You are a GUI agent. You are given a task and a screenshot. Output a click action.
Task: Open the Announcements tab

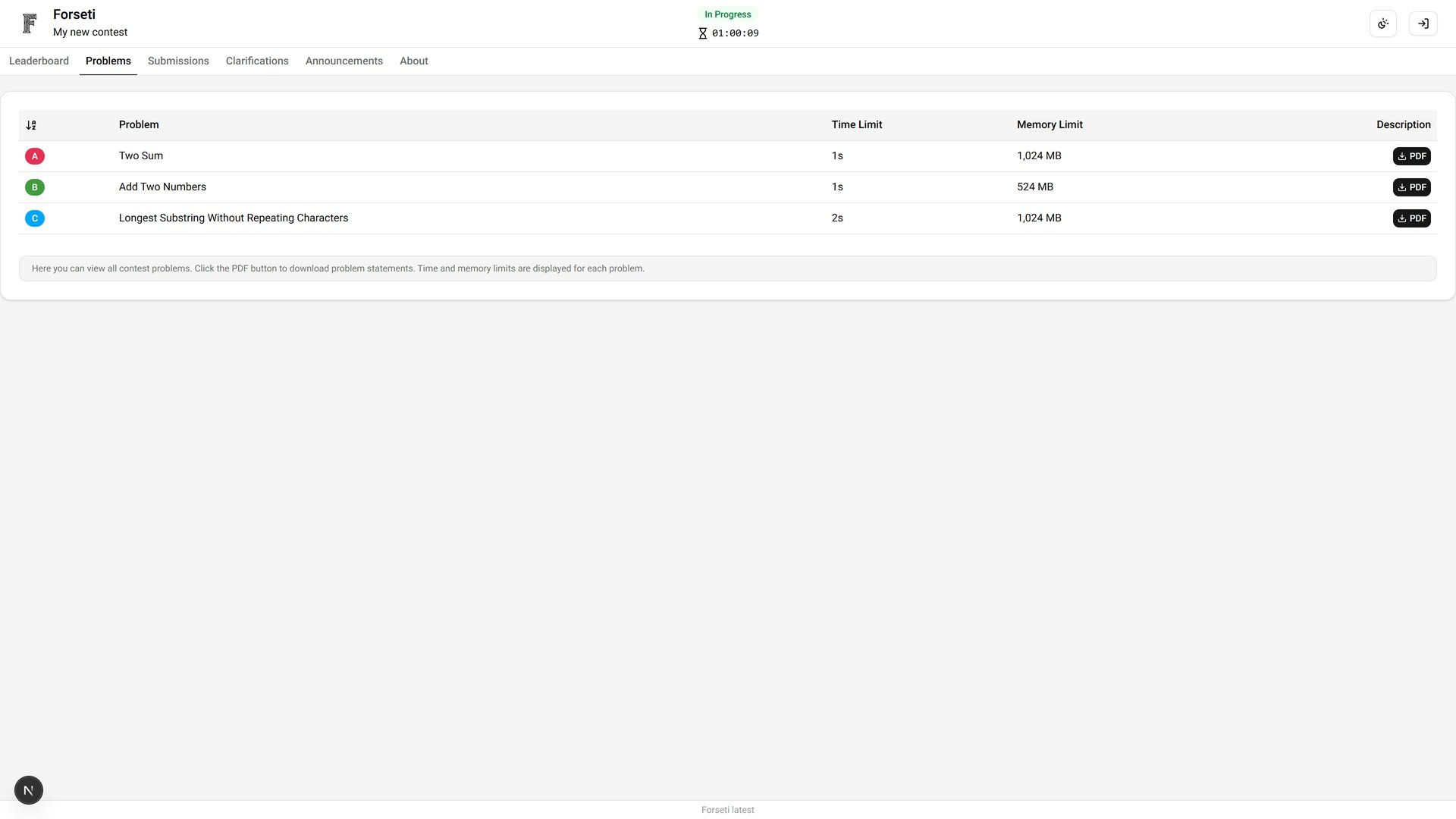coord(344,61)
